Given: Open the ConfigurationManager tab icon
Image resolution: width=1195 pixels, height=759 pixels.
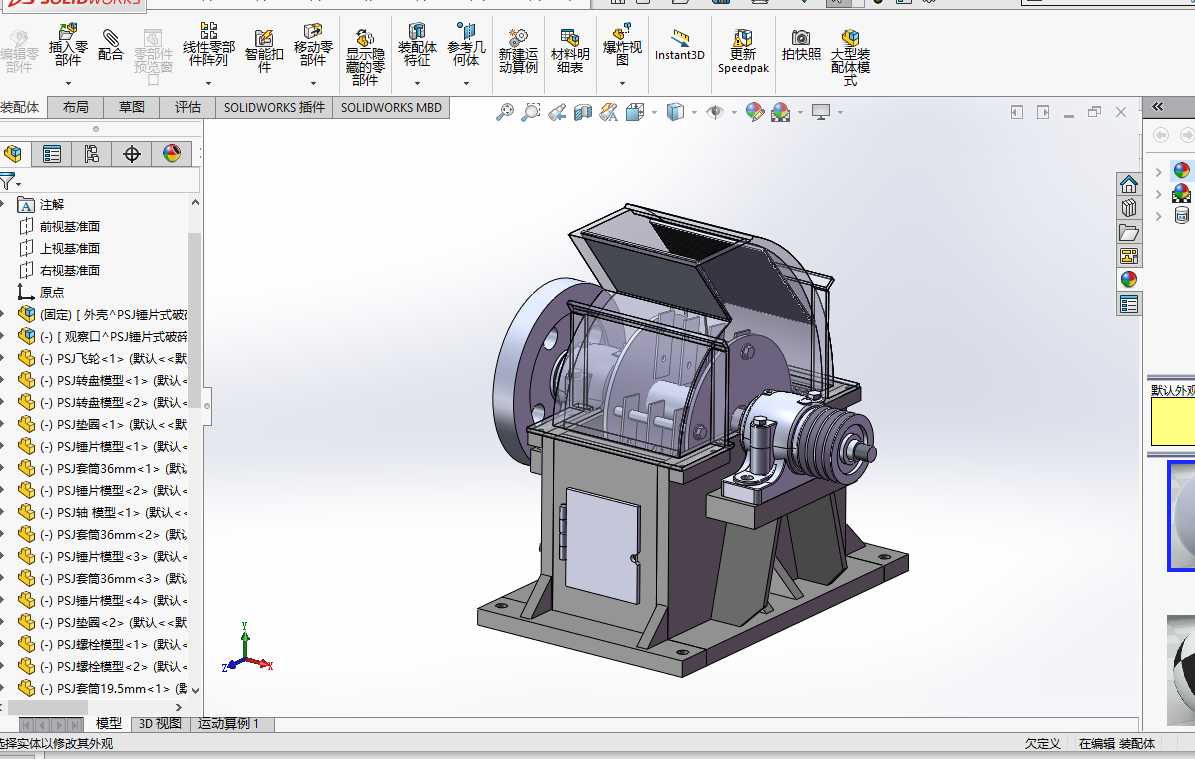Looking at the screenshot, I should 92,154.
